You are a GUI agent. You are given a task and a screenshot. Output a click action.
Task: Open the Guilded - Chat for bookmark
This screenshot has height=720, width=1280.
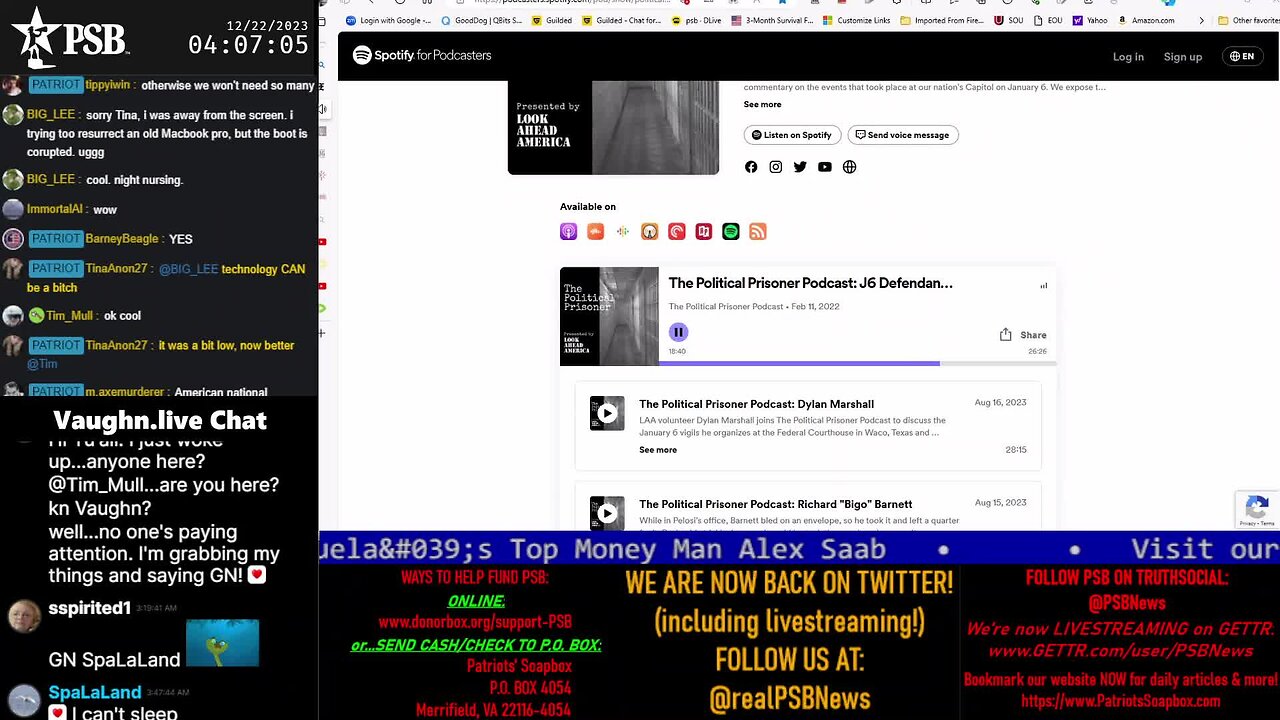pyautogui.click(x=621, y=20)
